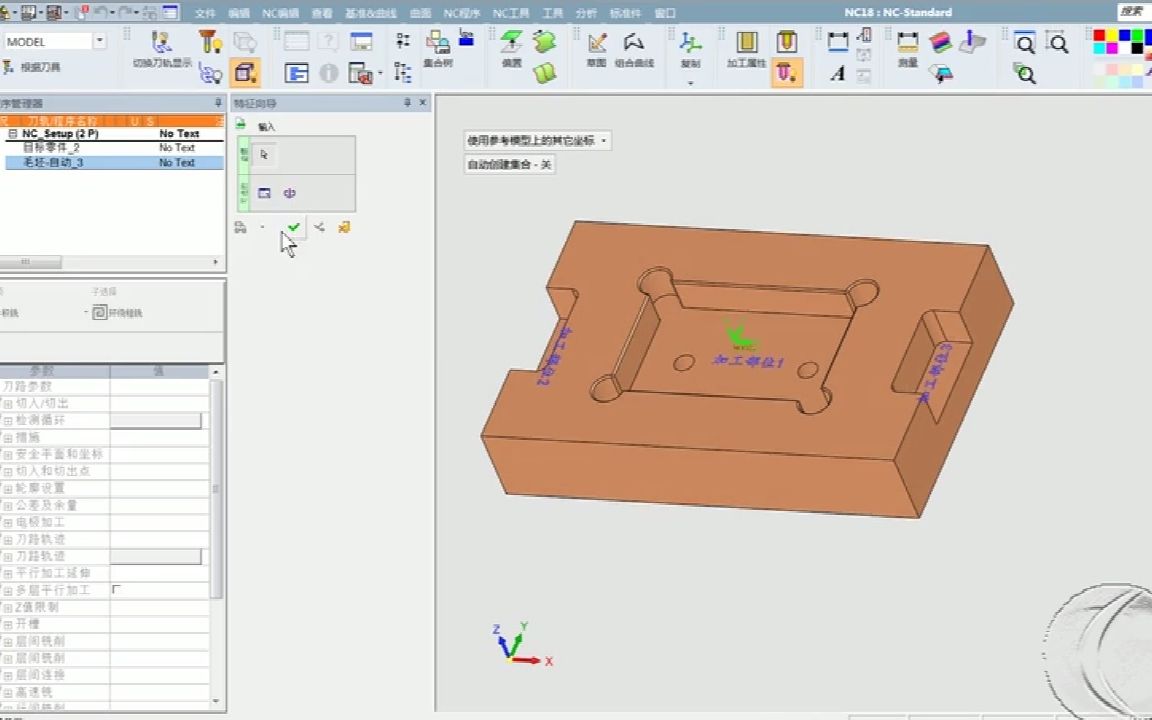Viewport: 1152px width, 720px height.
Task: Open the NC程序 menu
Action: click(x=461, y=13)
